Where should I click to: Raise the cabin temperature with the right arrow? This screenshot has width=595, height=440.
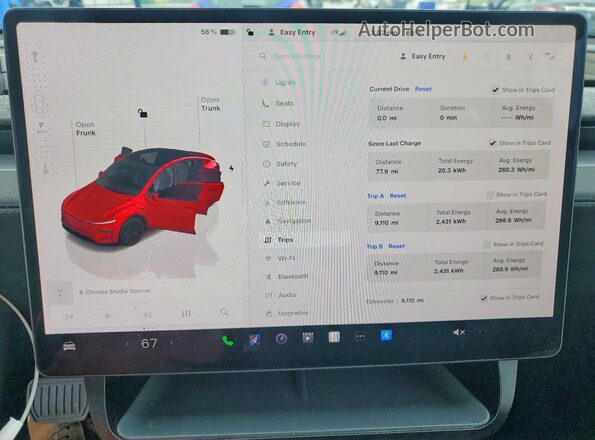[172, 343]
